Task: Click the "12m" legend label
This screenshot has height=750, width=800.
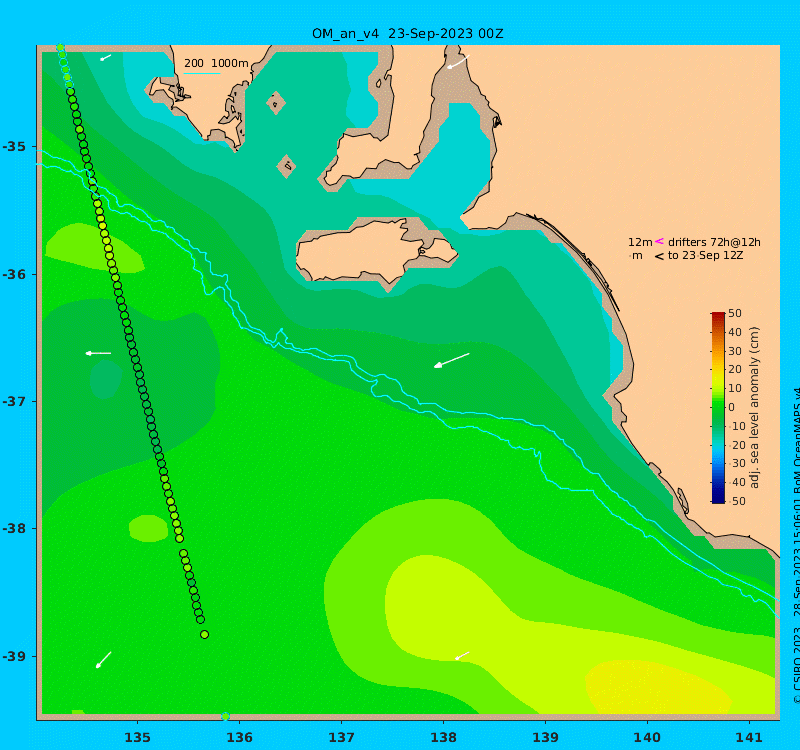Action: click(640, 242)
